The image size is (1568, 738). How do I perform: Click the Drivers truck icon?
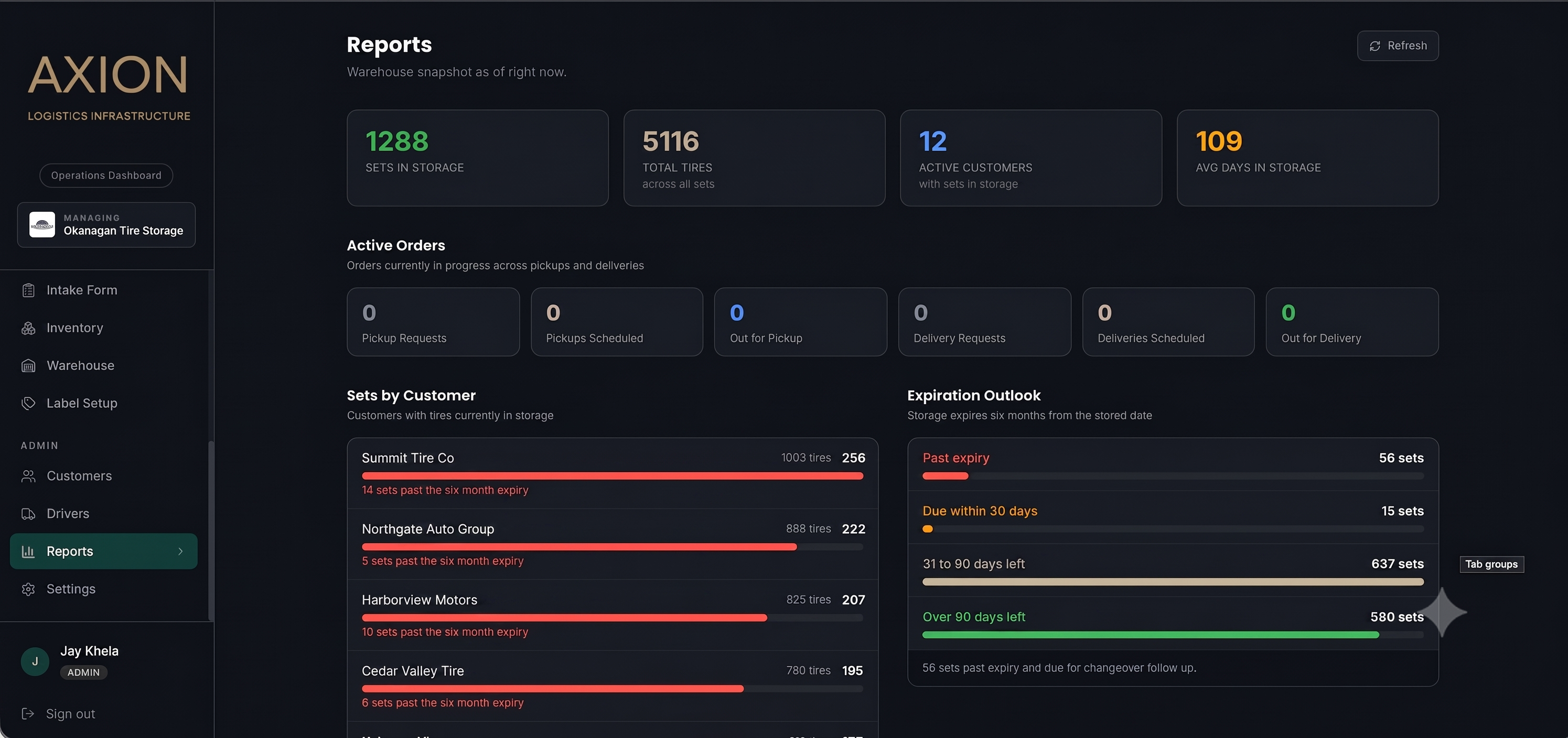click(28, 514)
